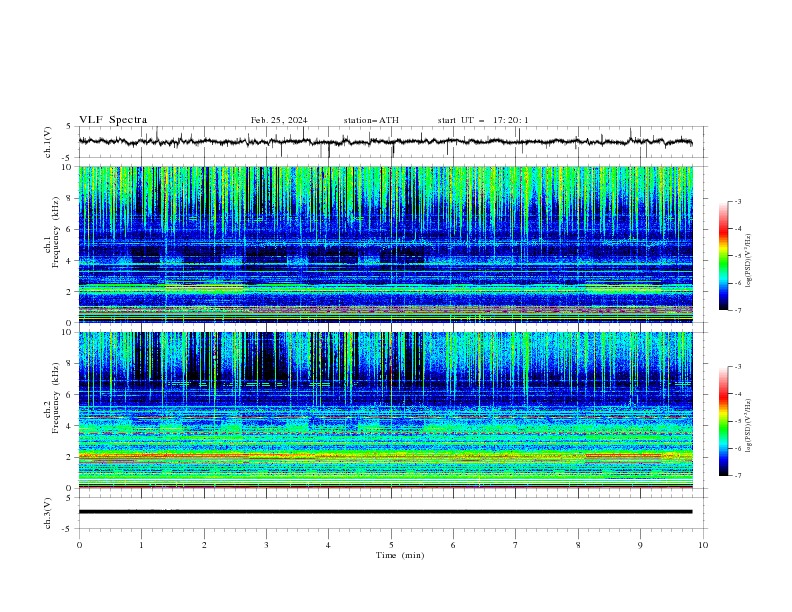Click the "start UT = 17:20:1" text
The width and height of the screenshot is (792, 612).
tap(483, 120)
